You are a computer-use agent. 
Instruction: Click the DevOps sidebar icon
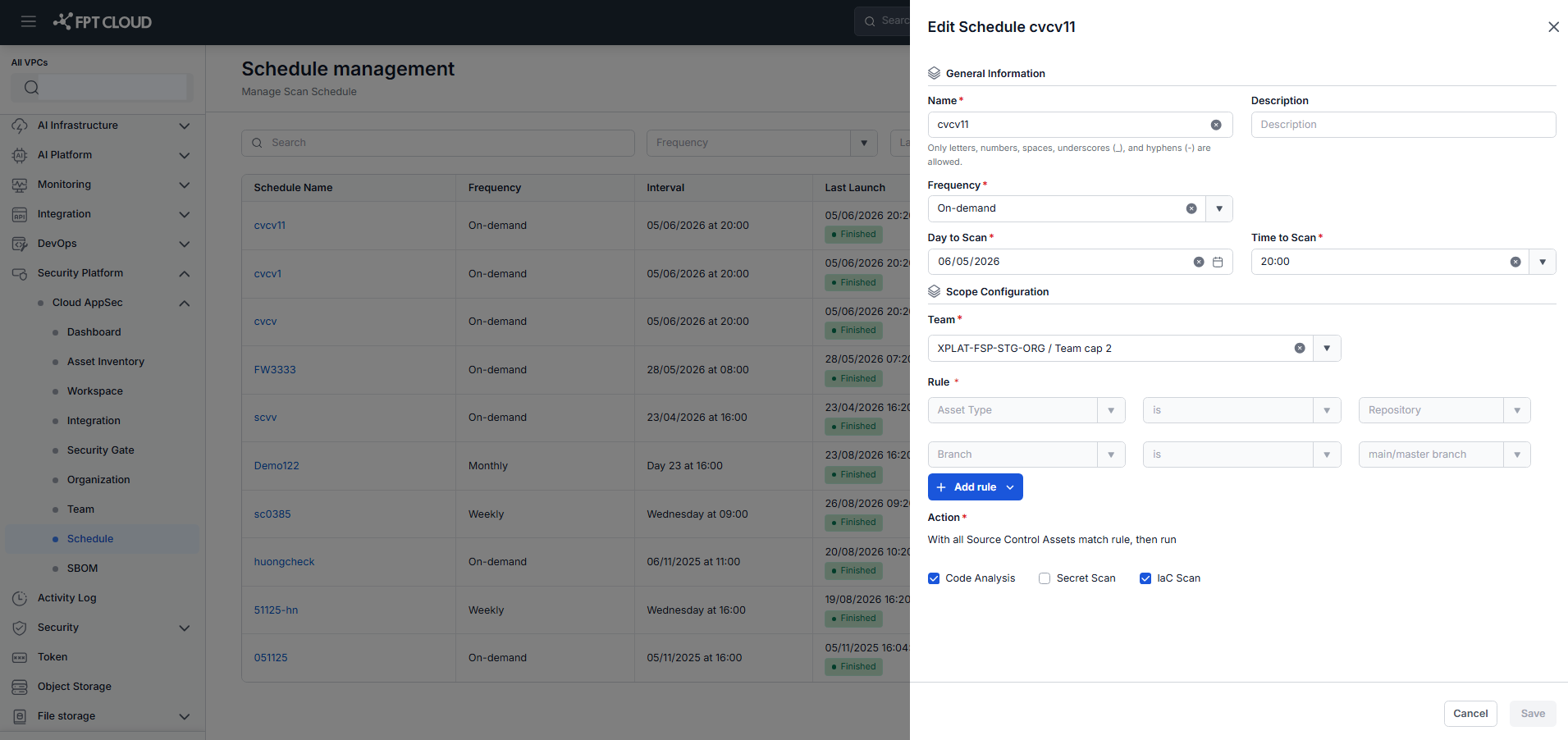20,244
